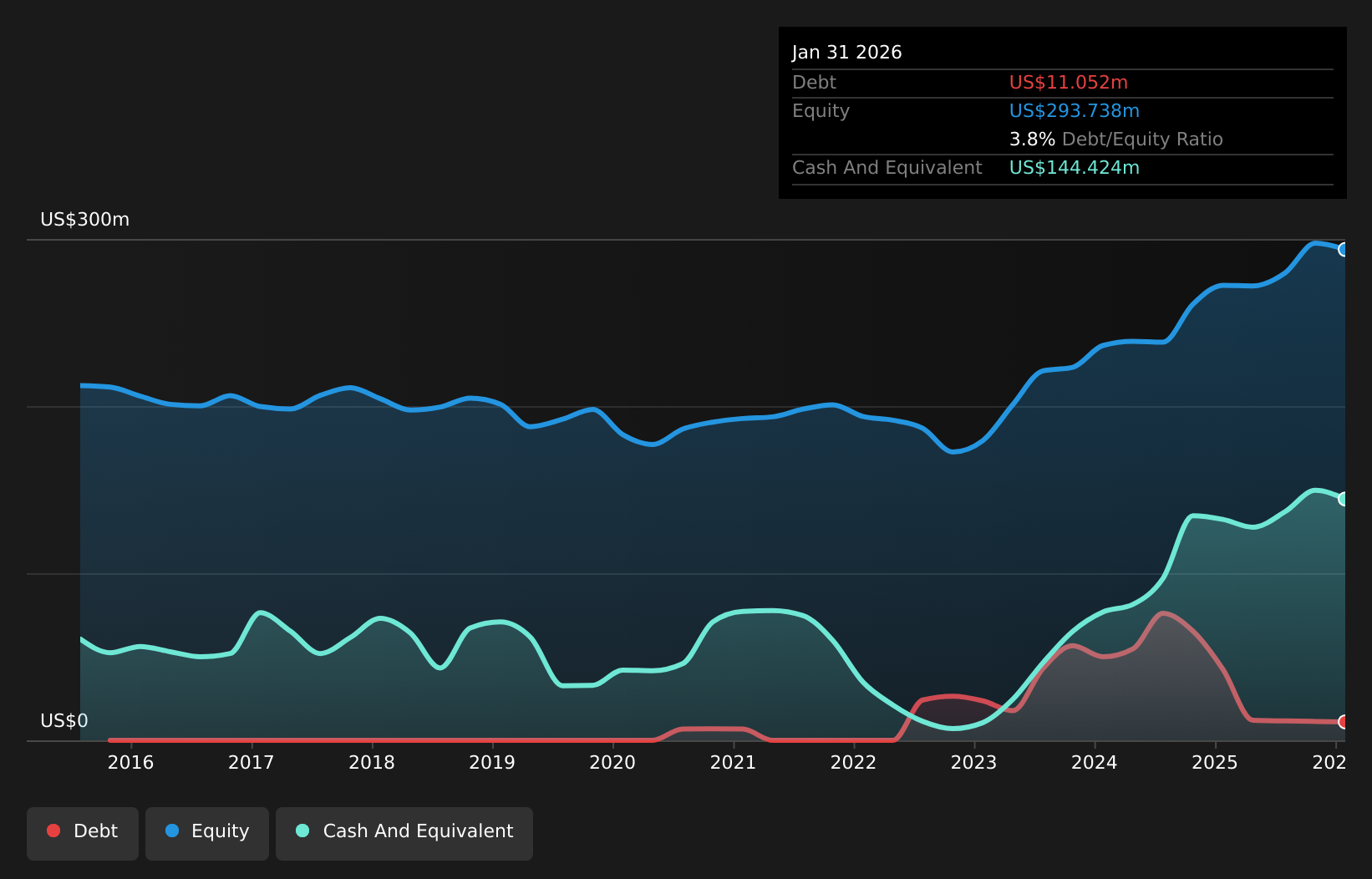Click the 2022 x-axis label
The width and height of the screenshot is (1372, 879).
click(853, 762)
